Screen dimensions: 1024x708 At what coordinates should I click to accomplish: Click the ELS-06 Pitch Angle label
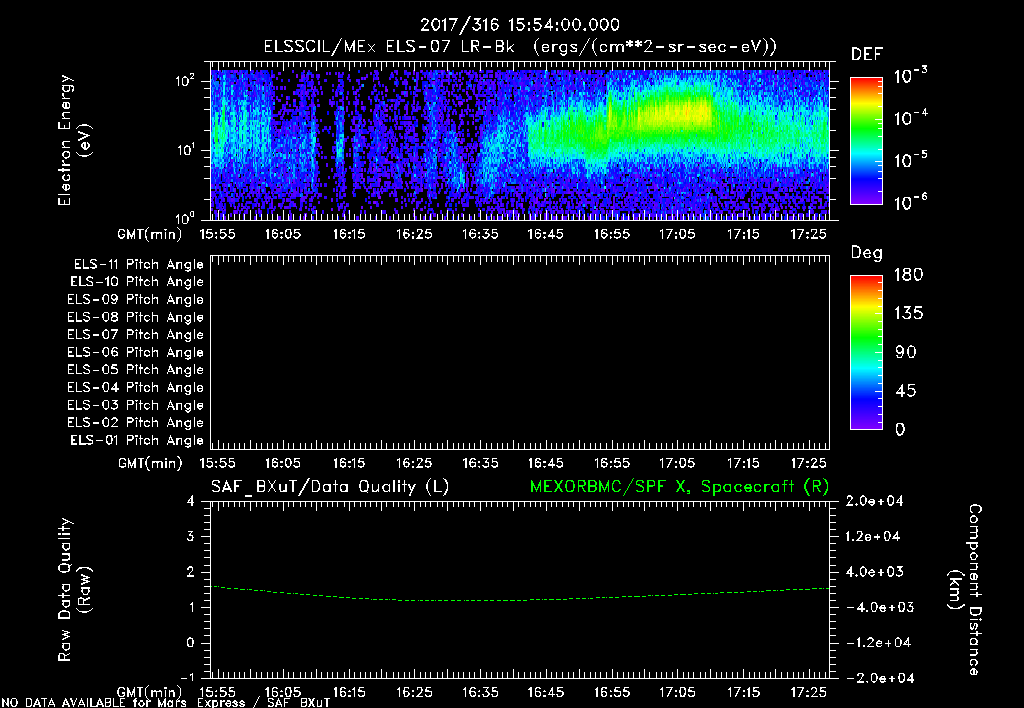[136, 353]
